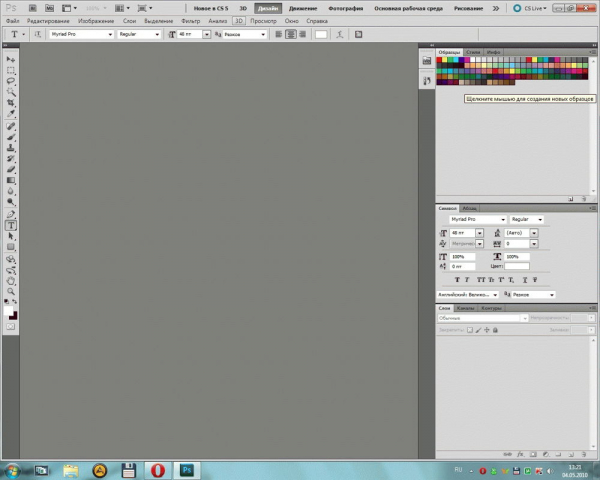Select the Move tool
The width and height of the screenshot is (600, 480).
pyautogui.click(x=11, y=59)
